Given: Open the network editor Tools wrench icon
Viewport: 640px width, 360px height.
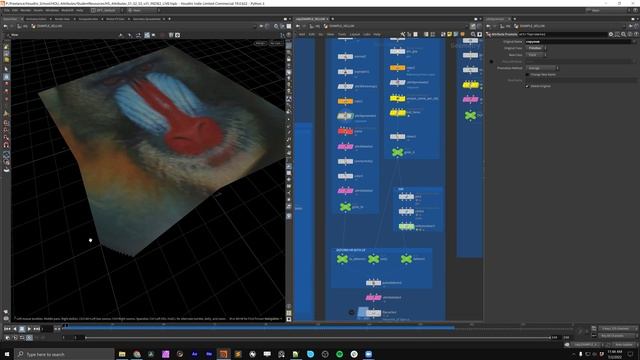Looking at the screenshot, I should (402, 35).
